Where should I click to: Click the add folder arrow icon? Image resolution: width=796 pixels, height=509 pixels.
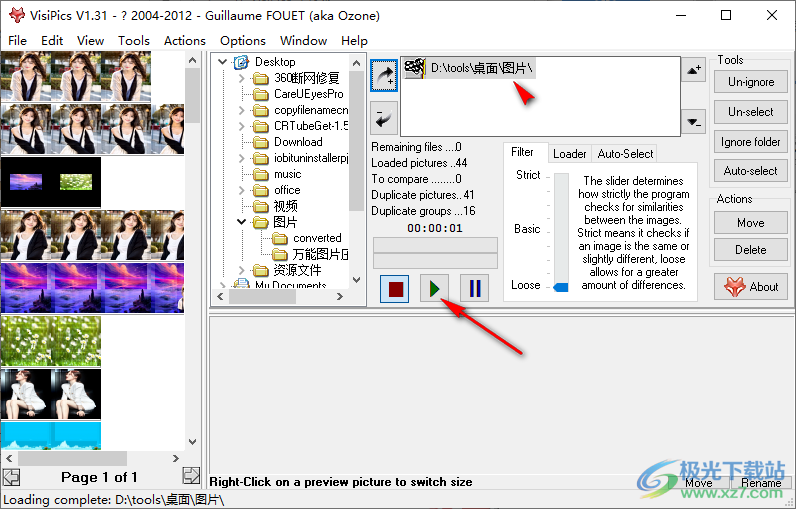click(x=384, y=75)
